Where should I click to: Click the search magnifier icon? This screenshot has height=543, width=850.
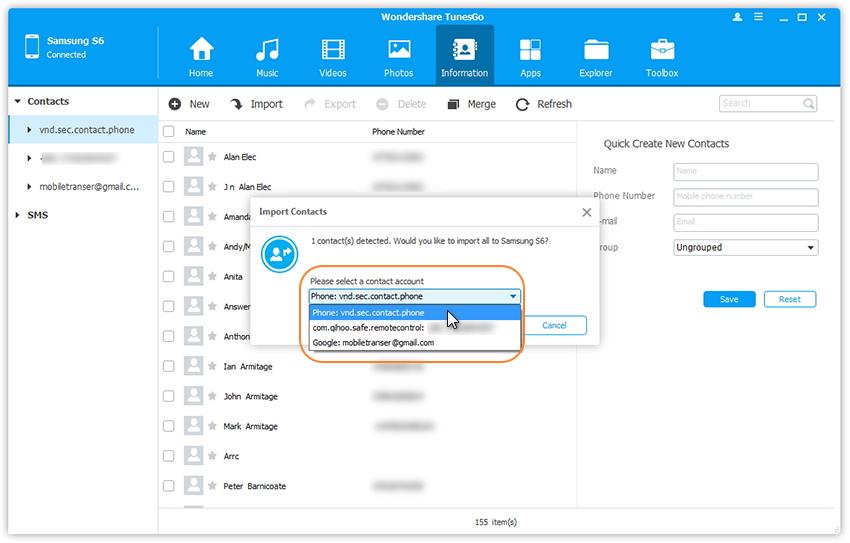coord(806,103)
